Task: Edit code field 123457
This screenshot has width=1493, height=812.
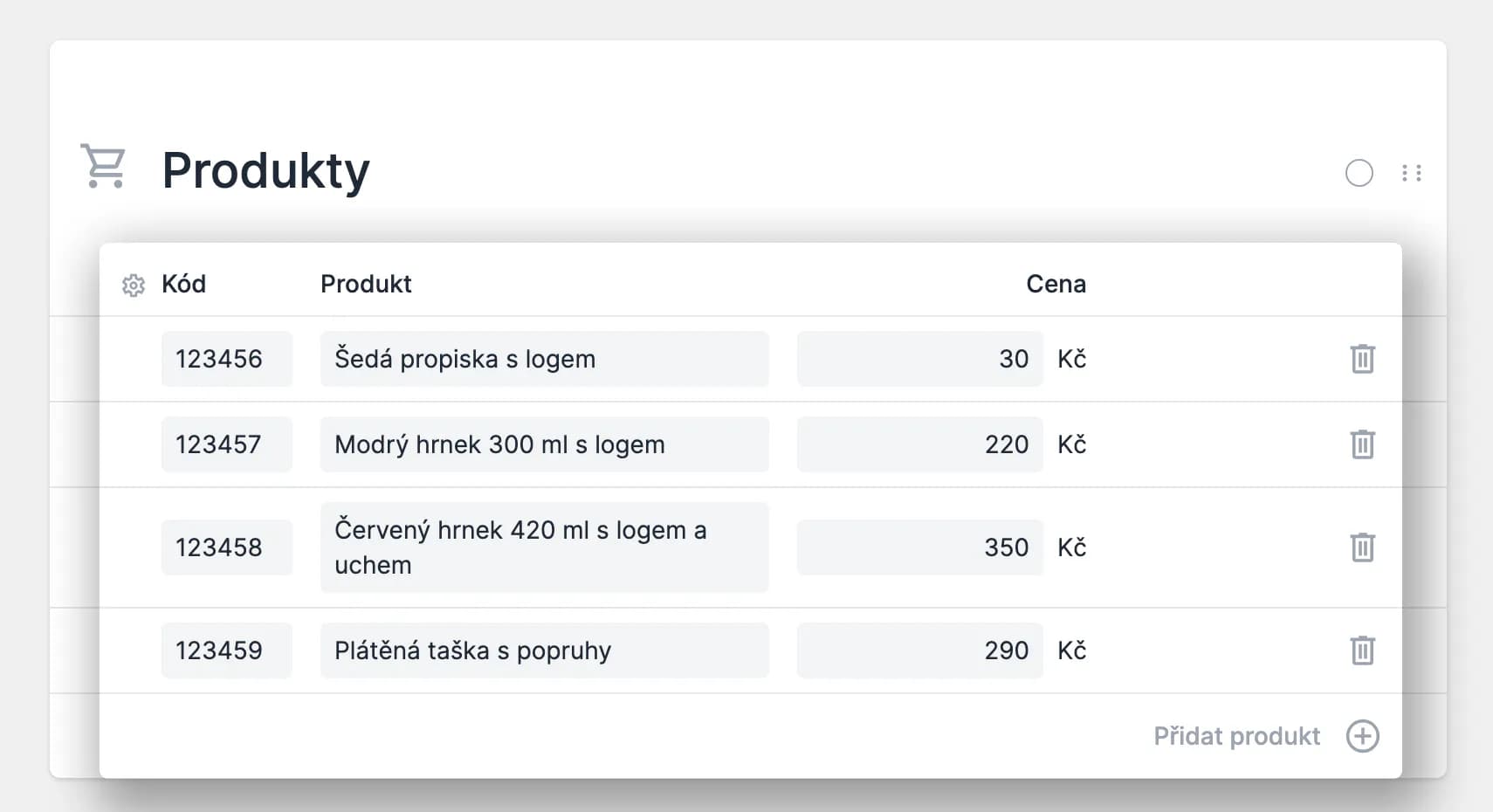Action: (x=226, y=444)
